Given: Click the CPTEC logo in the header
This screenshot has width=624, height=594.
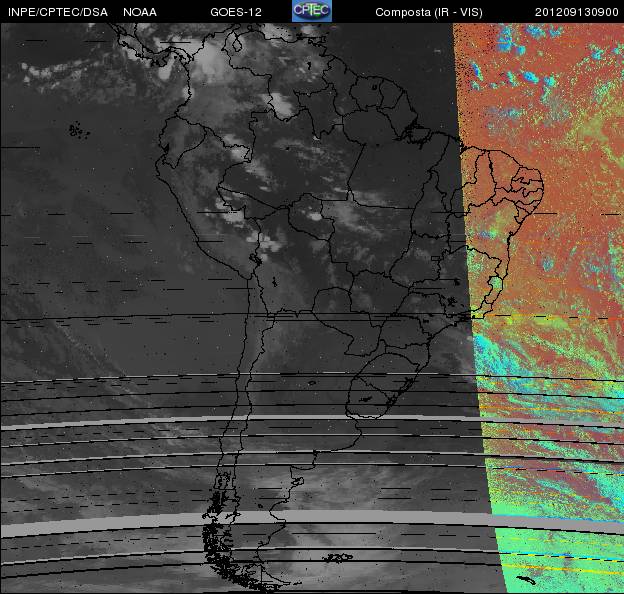Looking at the screenshot, I should (x=312, y=10).
